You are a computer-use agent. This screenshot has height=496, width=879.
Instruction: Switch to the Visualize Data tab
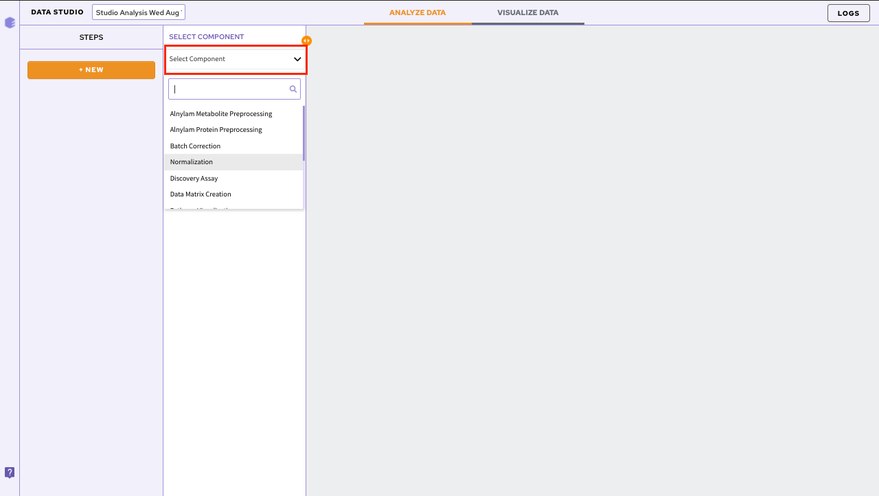[x=528, y=12]
